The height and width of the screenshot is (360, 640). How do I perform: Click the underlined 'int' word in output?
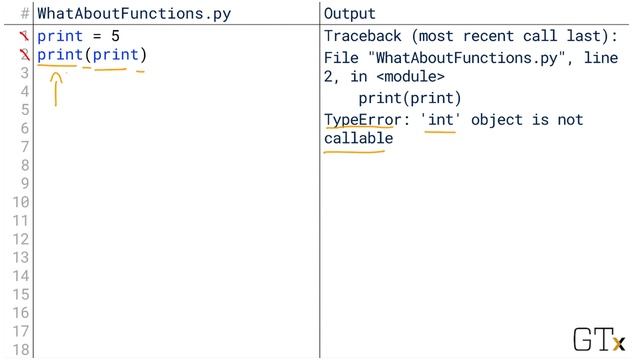pos(440,120)
